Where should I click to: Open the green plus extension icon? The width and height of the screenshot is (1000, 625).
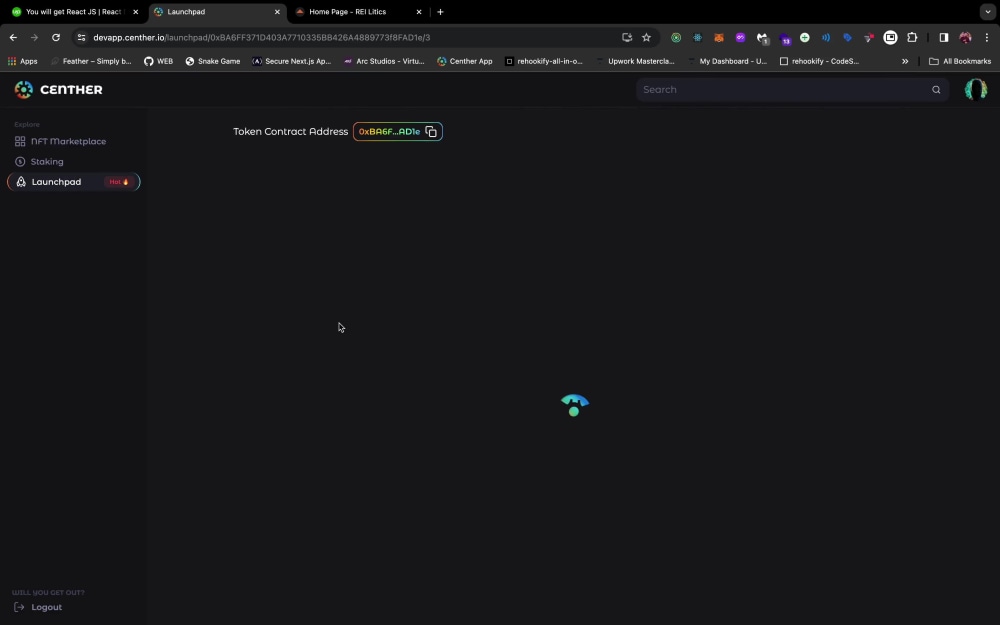click(x=805, y=38)
